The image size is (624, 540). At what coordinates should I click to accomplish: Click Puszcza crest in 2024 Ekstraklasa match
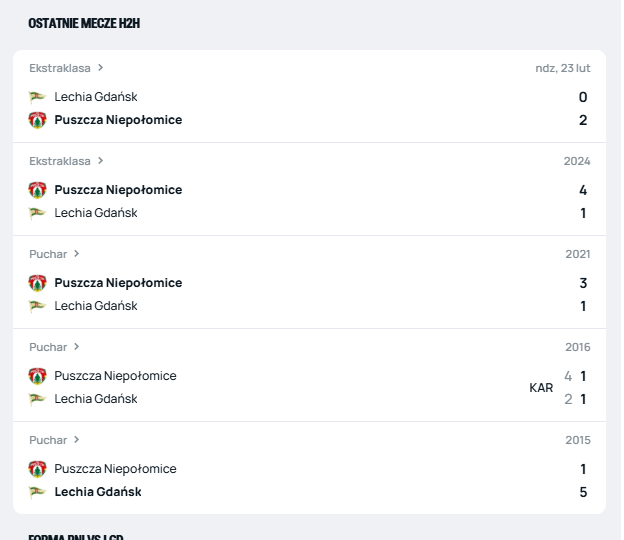(x=37, y=190)
